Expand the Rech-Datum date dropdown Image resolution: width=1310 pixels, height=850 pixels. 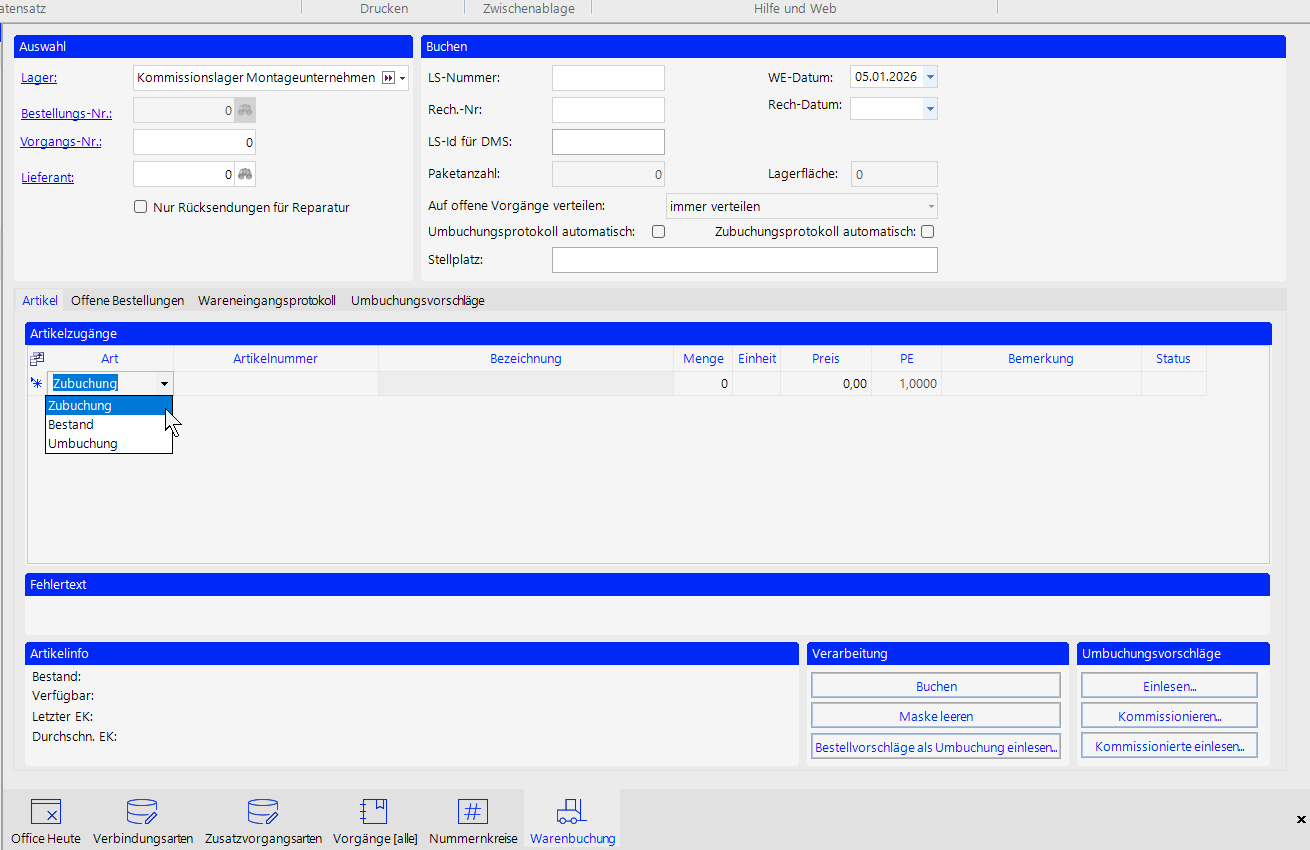coord(930,108)
